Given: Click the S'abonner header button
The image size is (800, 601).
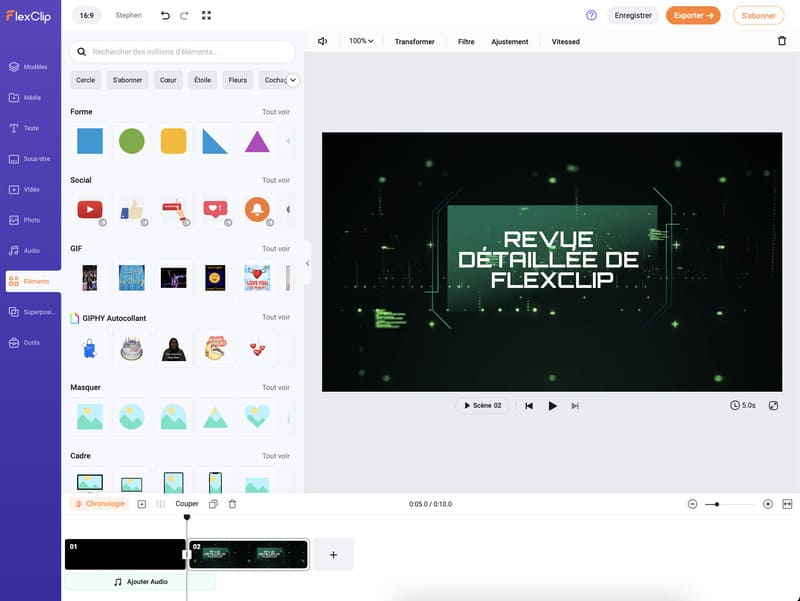Looking at the screenshot, I should [x=758, y=15].
